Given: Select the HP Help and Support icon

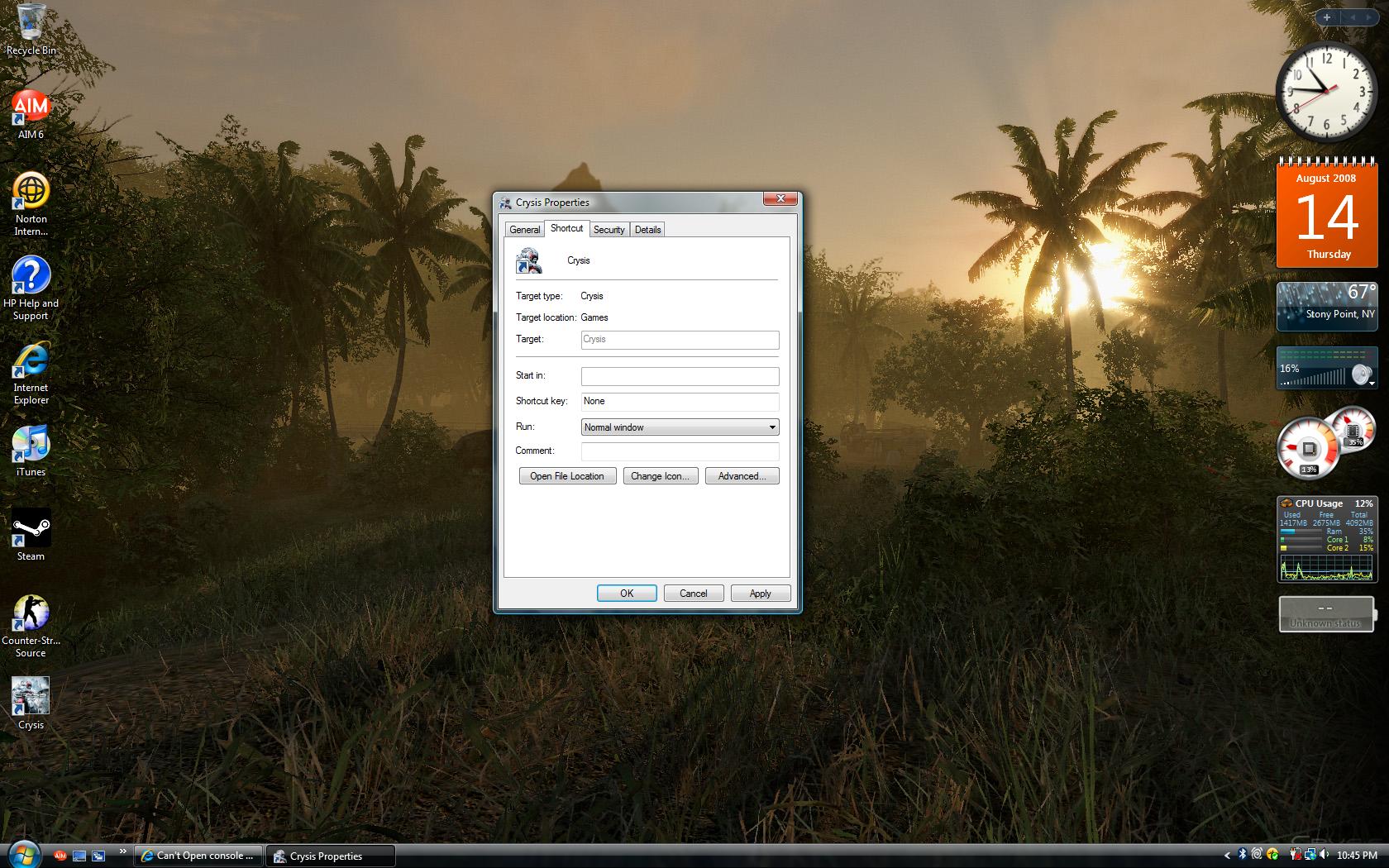Looking at the screenshot, I should click(31, 288).
